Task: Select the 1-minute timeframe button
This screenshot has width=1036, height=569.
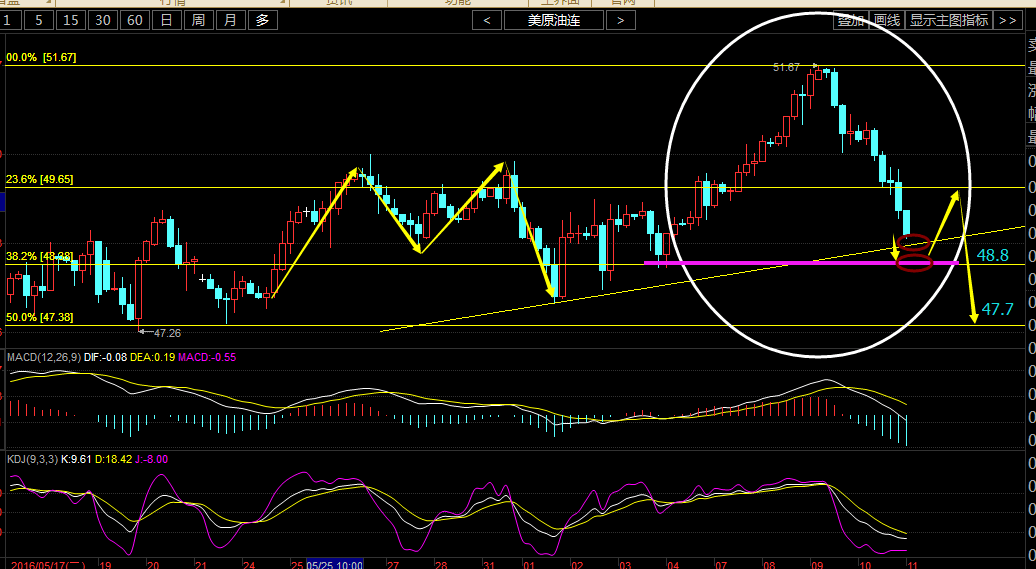Action: point(7,20)
